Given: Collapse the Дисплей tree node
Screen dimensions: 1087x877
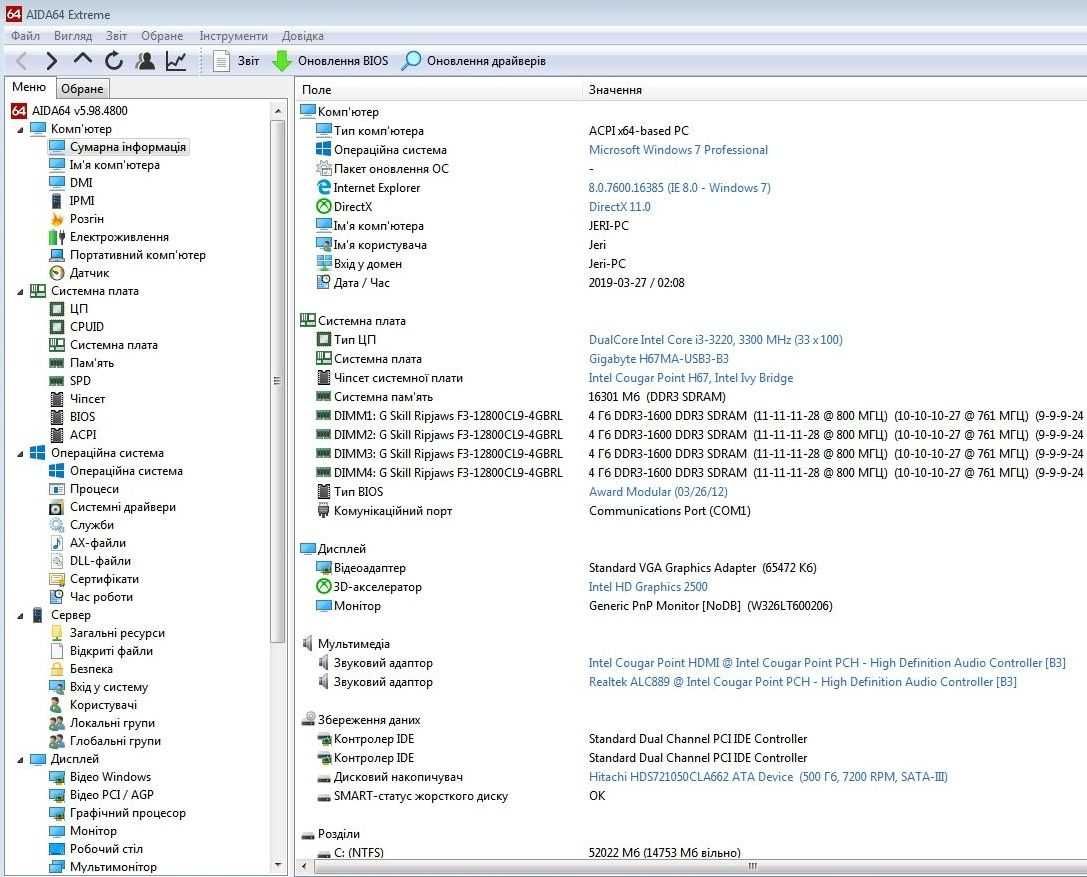Looking at the screenshot, I should click(20, 761).
